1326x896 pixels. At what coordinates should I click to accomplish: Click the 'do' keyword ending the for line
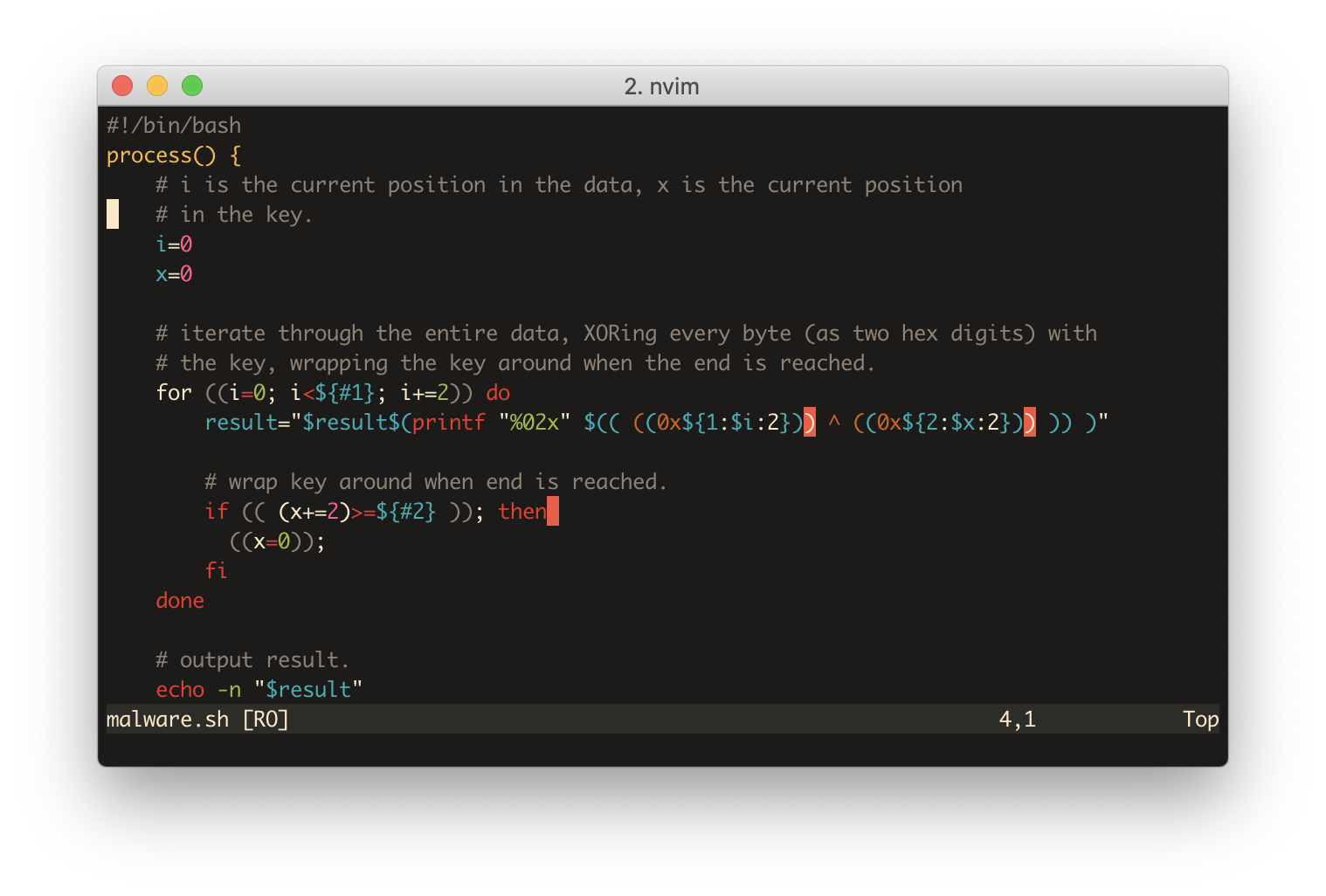pyautogui.click(x=498, y=393)
